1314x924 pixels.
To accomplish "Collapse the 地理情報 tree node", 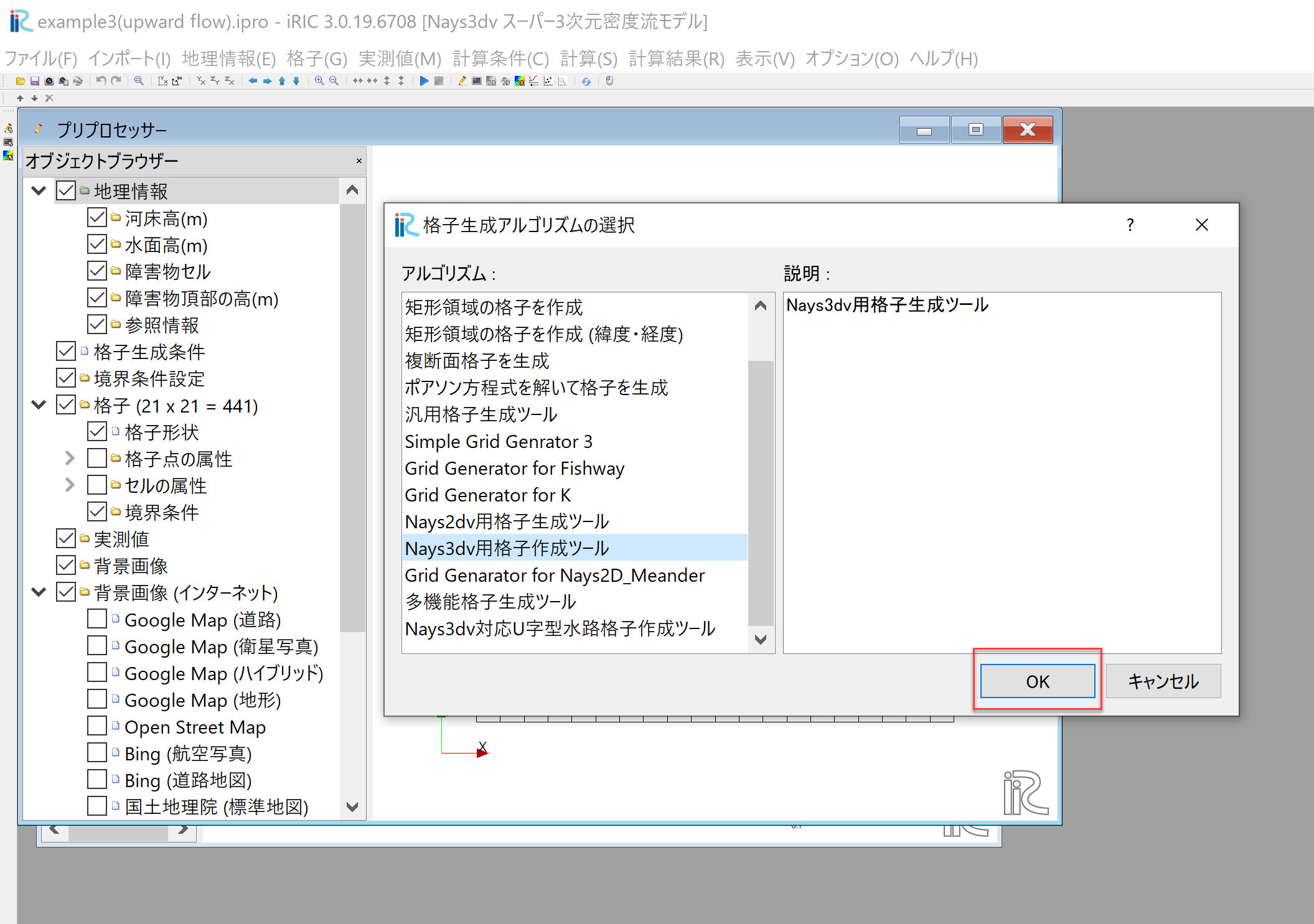I will [39, 190].
